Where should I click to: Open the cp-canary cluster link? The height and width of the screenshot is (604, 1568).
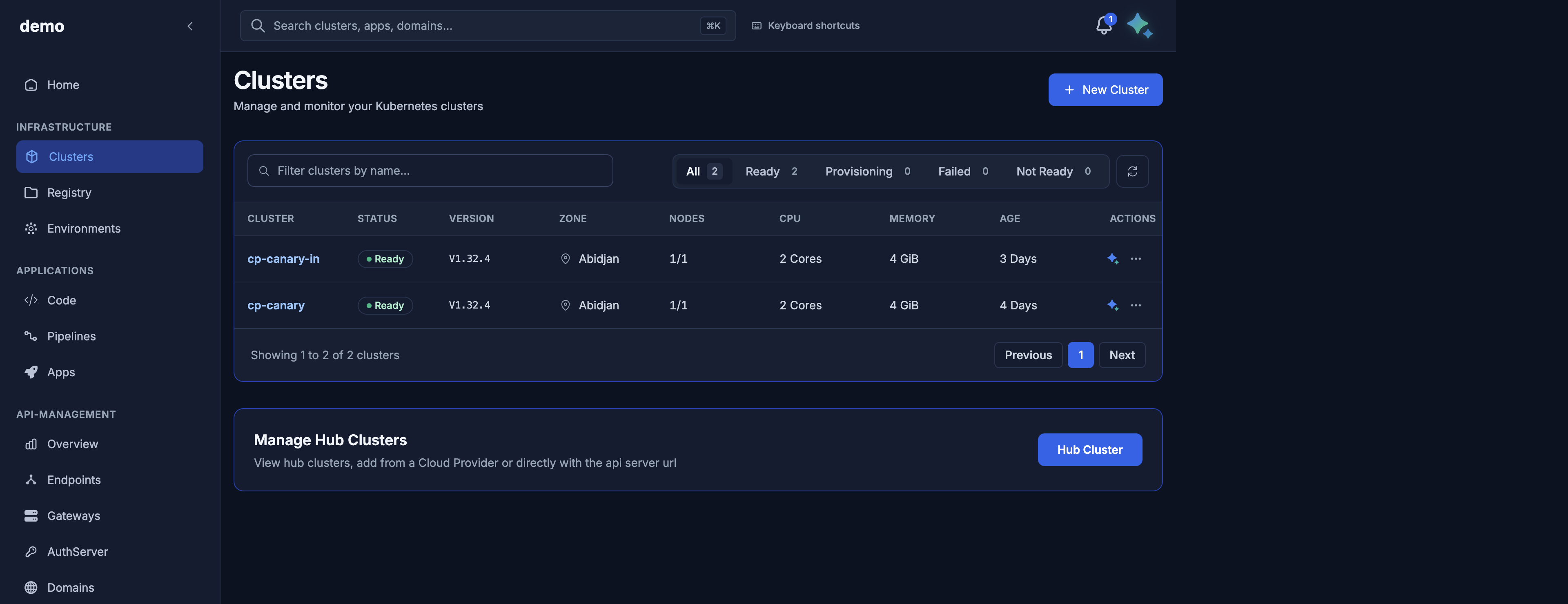pyautogui.click(x=276, y=305)
